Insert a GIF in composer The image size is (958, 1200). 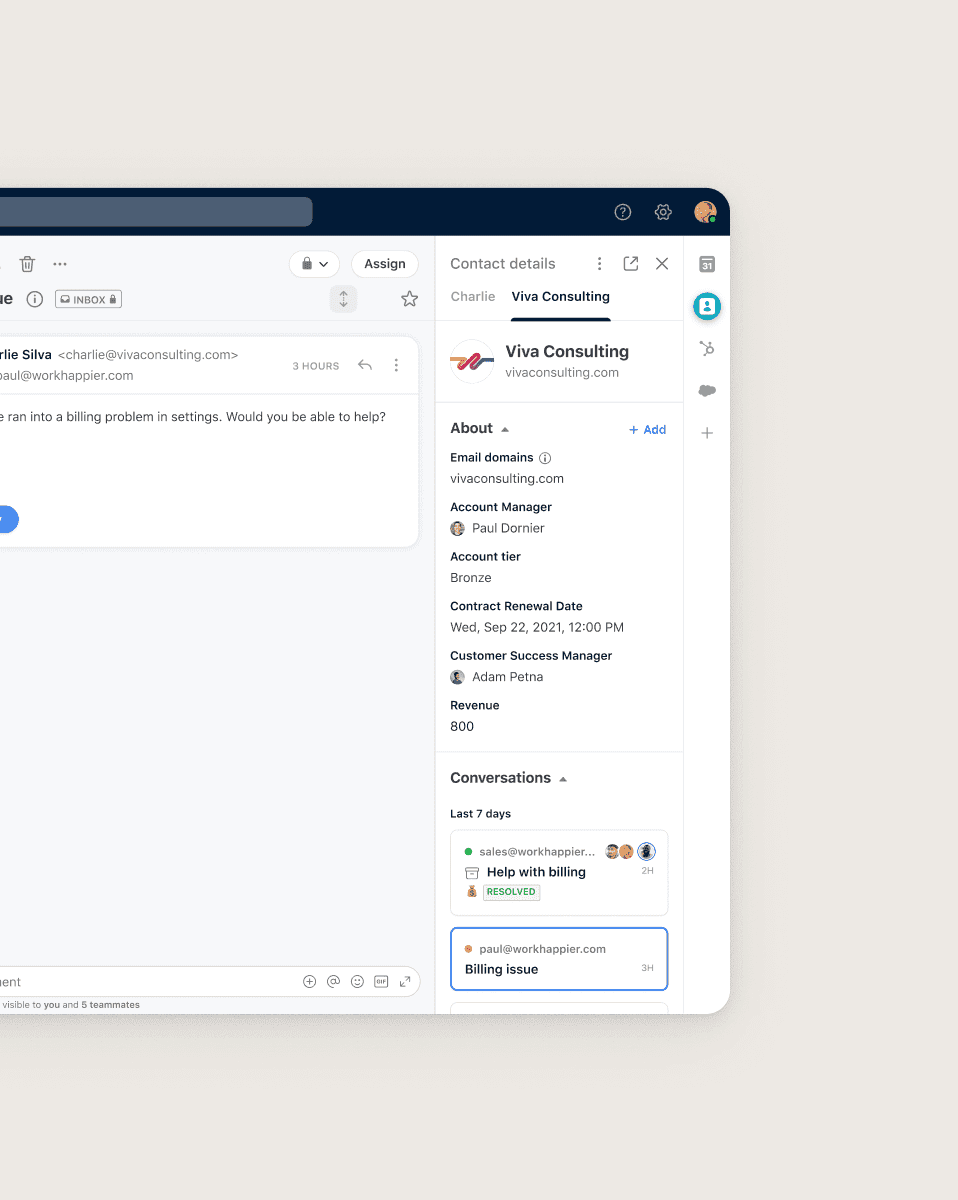pos(381,982)
